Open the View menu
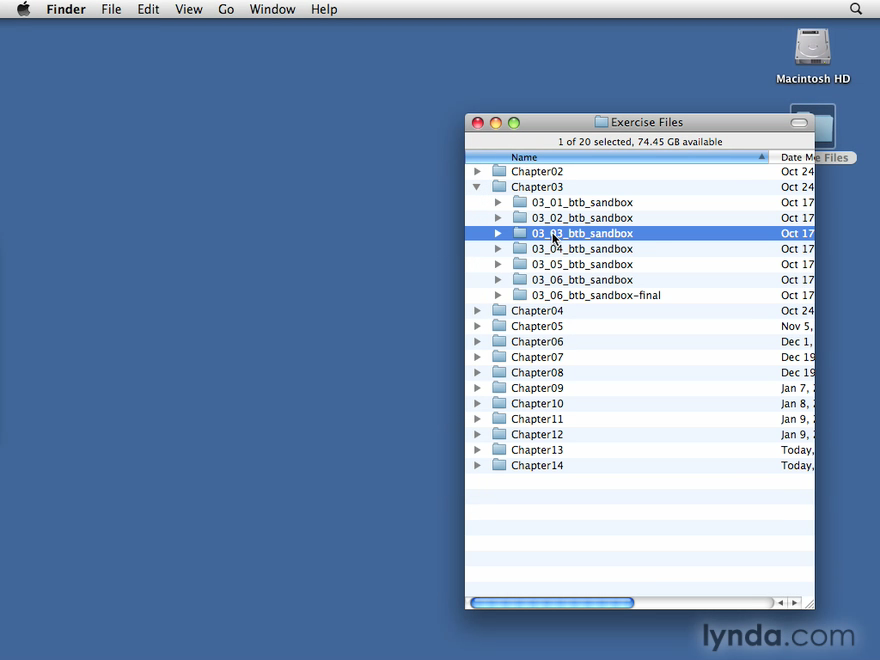The image size is (880, 660). coord(188,9)
